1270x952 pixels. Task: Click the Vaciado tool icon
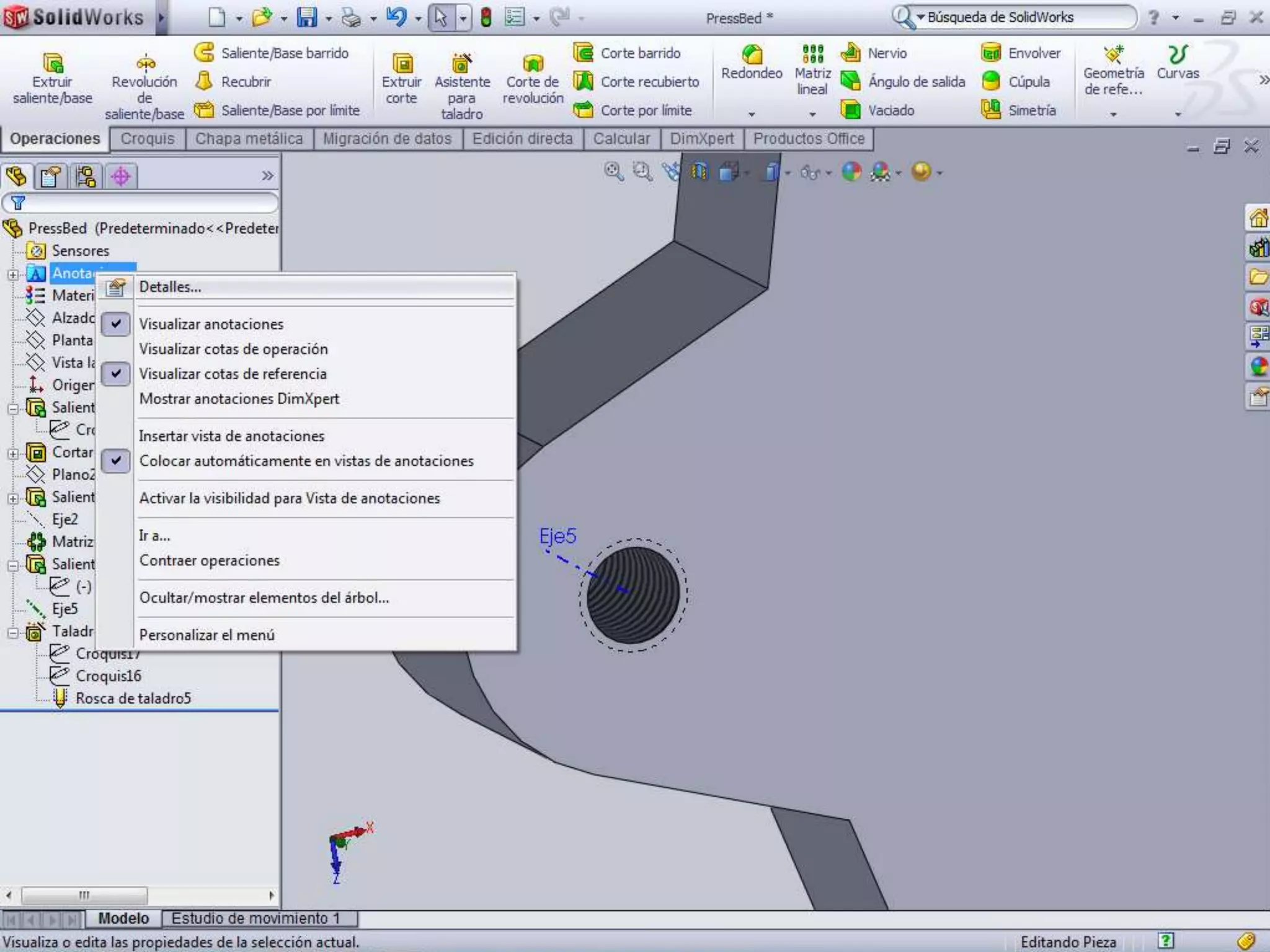[851, 110]
